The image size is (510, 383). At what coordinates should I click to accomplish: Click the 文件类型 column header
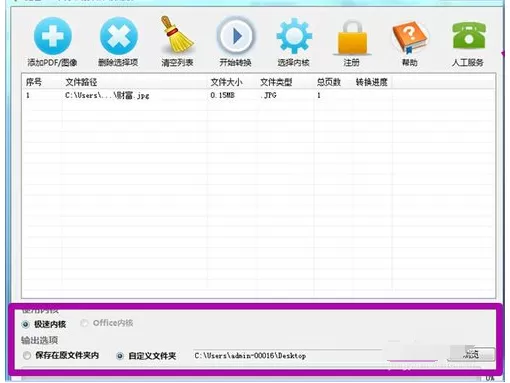click(x=276, y=82)
